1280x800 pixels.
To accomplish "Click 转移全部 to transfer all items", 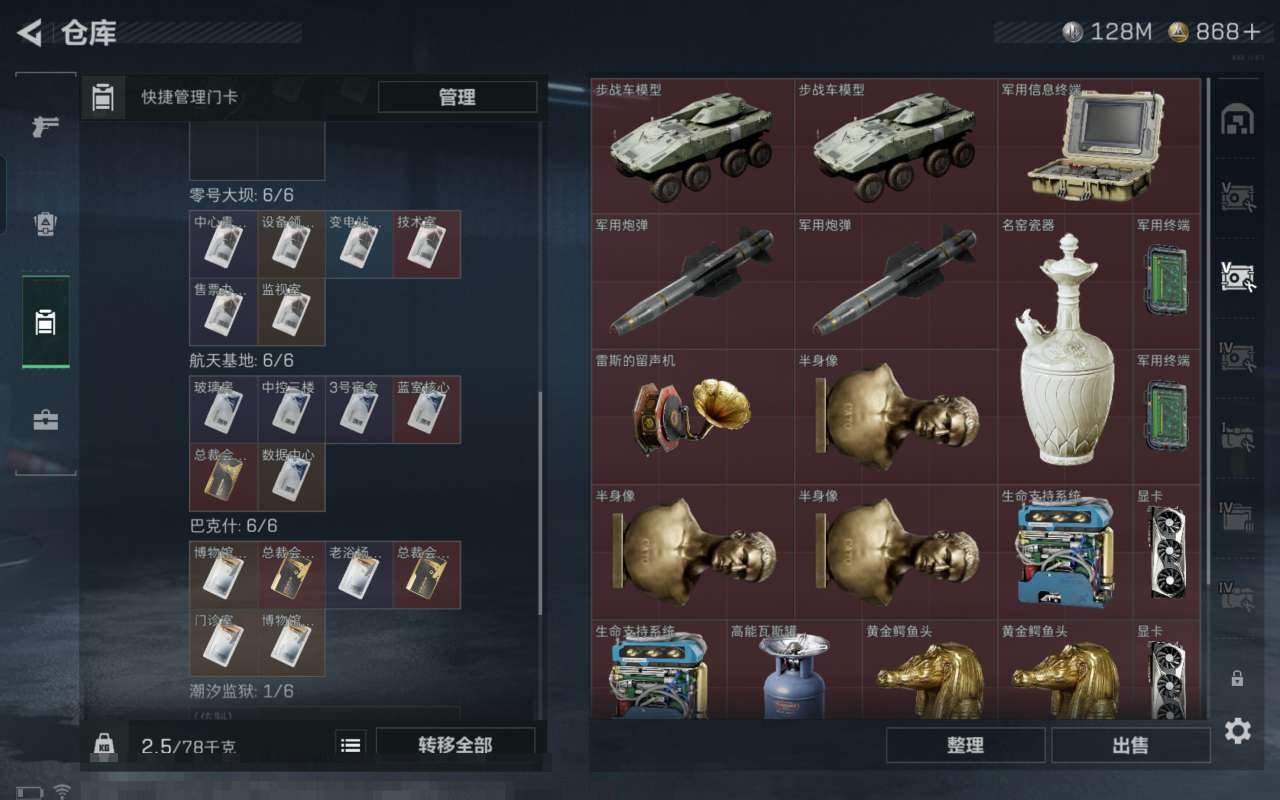I will coord(455,745).
